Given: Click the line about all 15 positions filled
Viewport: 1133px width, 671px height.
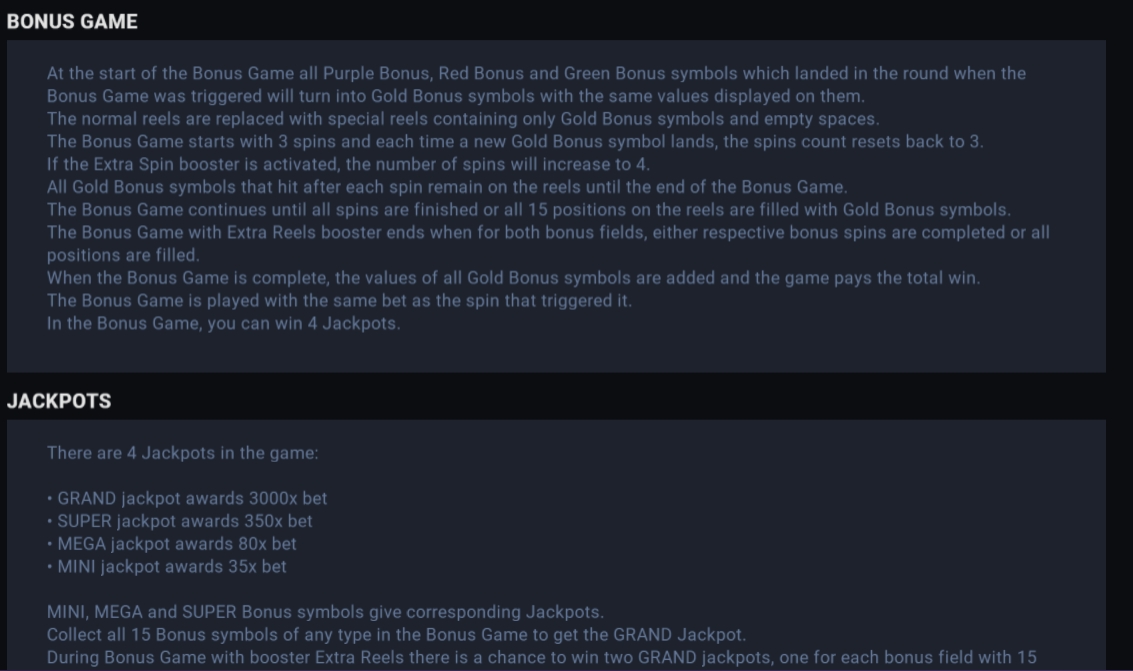Looking at the screenshot, I should pos(529,210).
